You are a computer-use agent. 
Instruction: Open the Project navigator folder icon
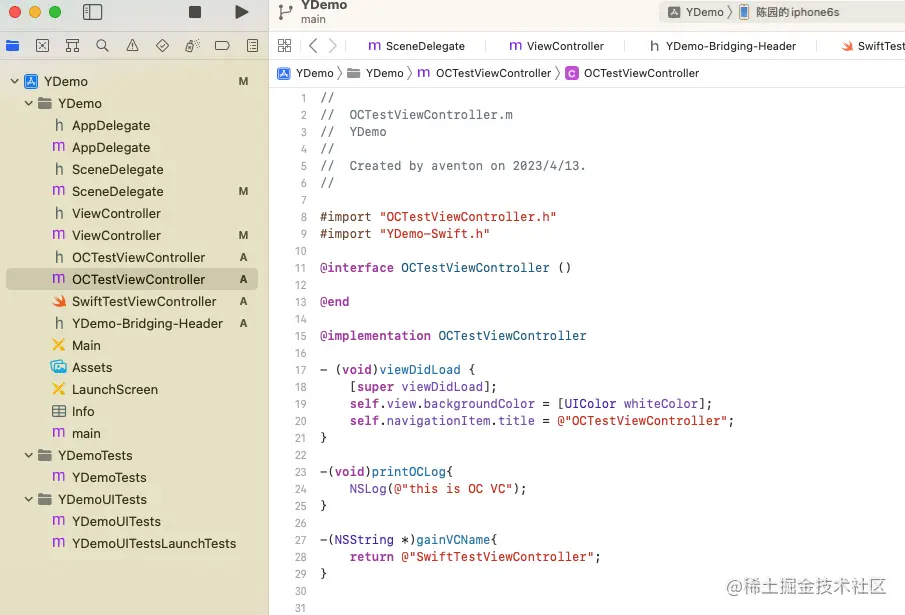pos(13,46)
